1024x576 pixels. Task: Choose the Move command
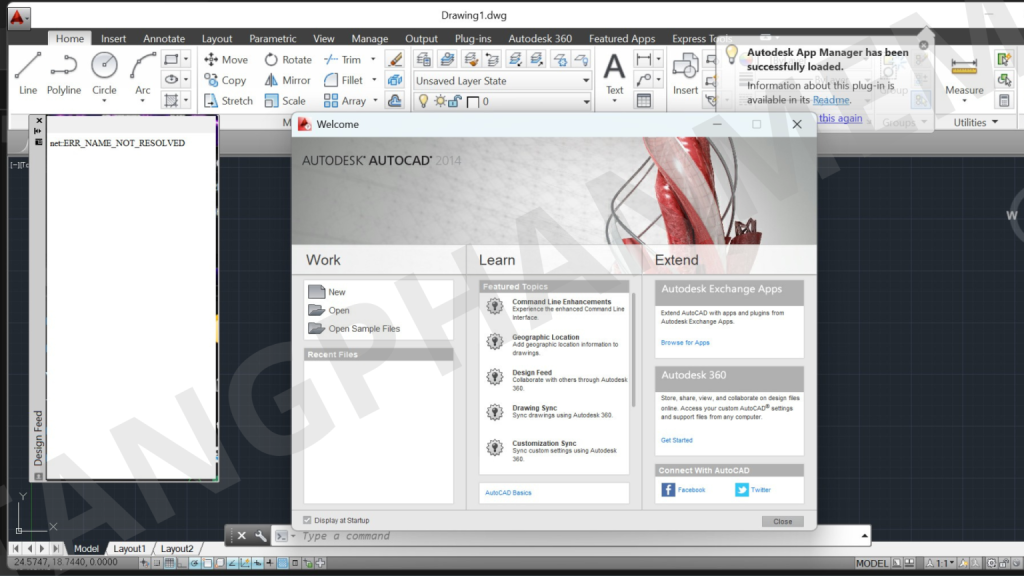coord(226,60)
